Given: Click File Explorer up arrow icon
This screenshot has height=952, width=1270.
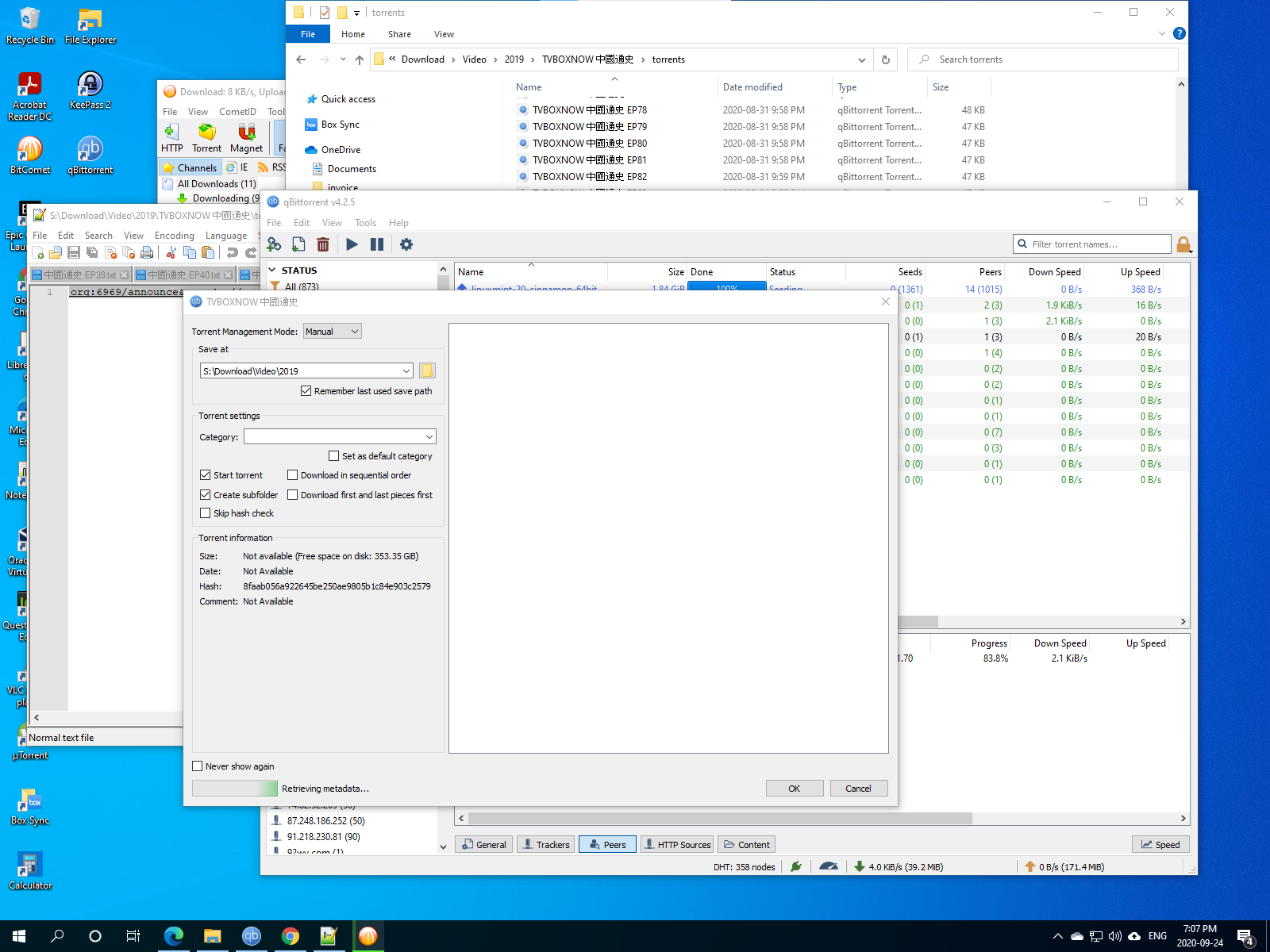Looking at the screenshot, I should 360,59.
